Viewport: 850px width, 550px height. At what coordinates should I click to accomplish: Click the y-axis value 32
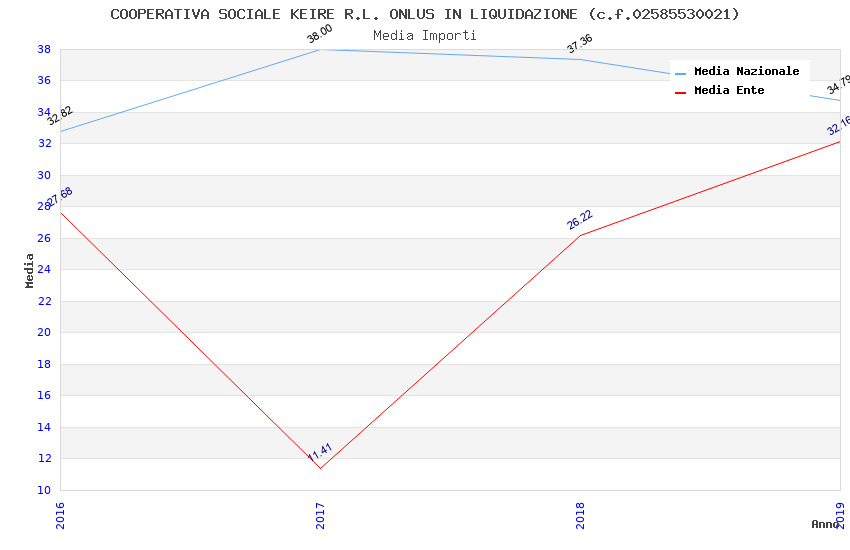click(x=44, y=144)
